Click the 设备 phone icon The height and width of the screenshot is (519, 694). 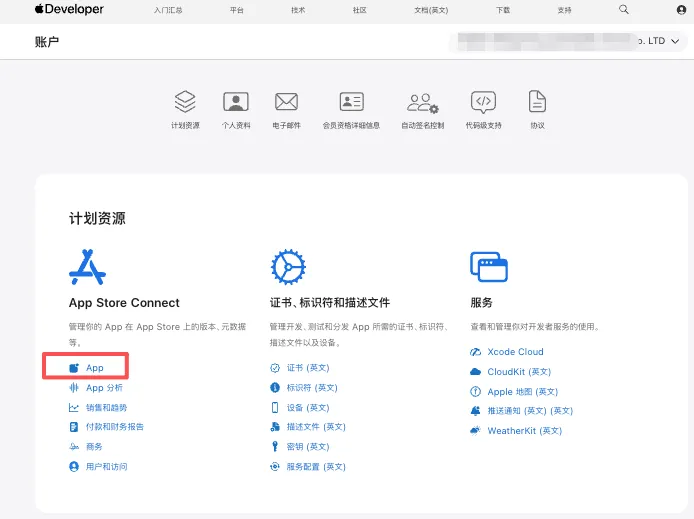[x=275, y=408]
